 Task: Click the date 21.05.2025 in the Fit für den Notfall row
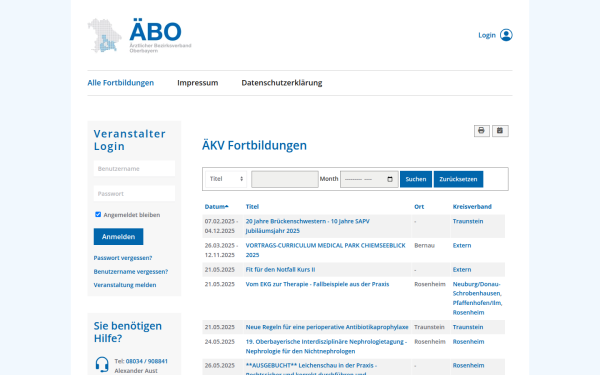click(220, 269)
